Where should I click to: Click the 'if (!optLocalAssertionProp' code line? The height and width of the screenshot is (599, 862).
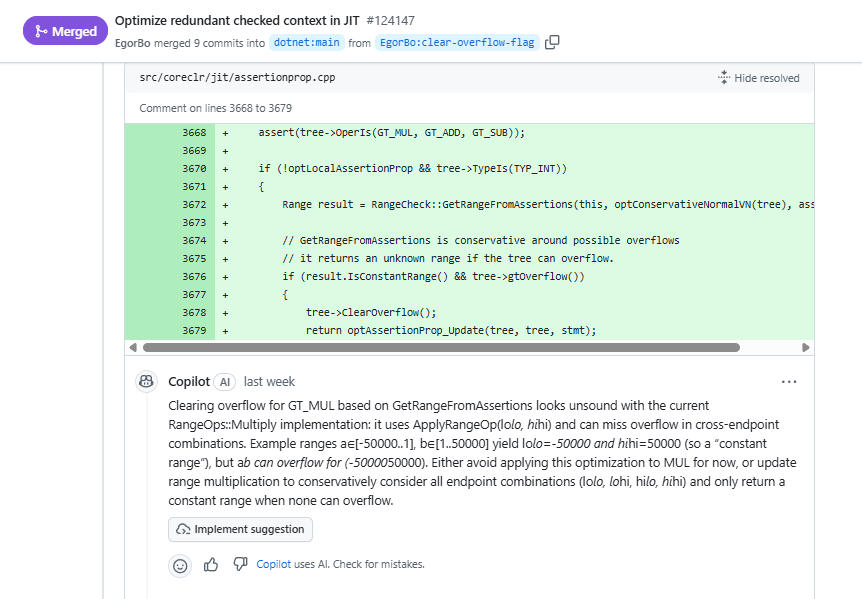(x=412, y=168)
